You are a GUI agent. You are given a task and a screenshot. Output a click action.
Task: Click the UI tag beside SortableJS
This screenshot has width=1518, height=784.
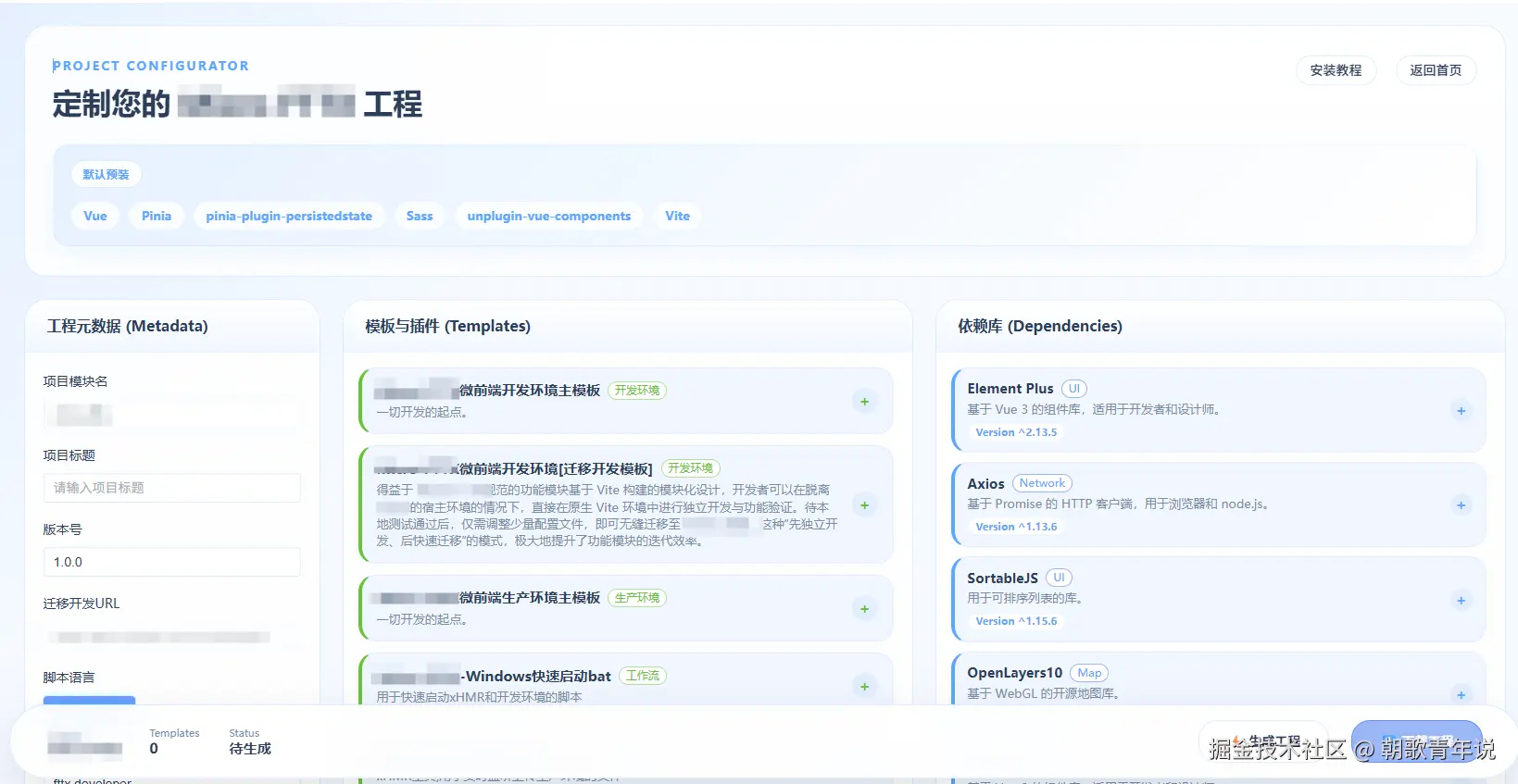point(1059,578)
